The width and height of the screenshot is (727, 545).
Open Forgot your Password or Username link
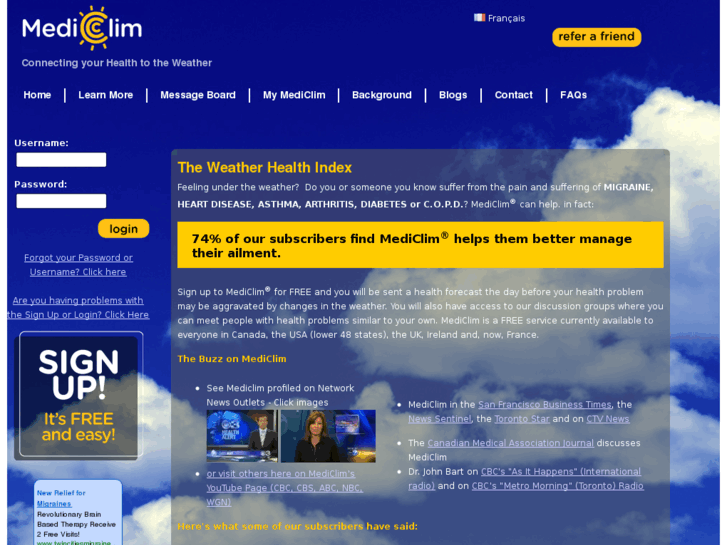click(78, 265)
